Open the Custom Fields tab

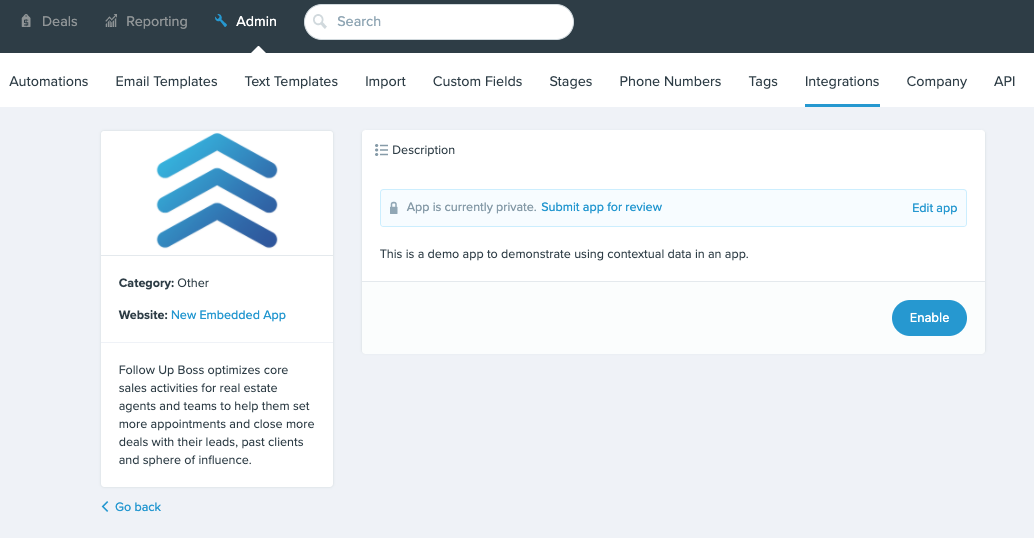click(x=477, y=81)
